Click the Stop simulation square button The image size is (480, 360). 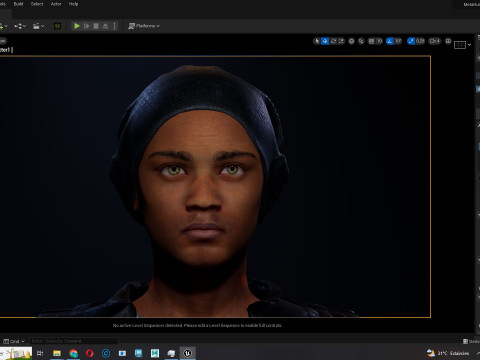pos(96,26)
